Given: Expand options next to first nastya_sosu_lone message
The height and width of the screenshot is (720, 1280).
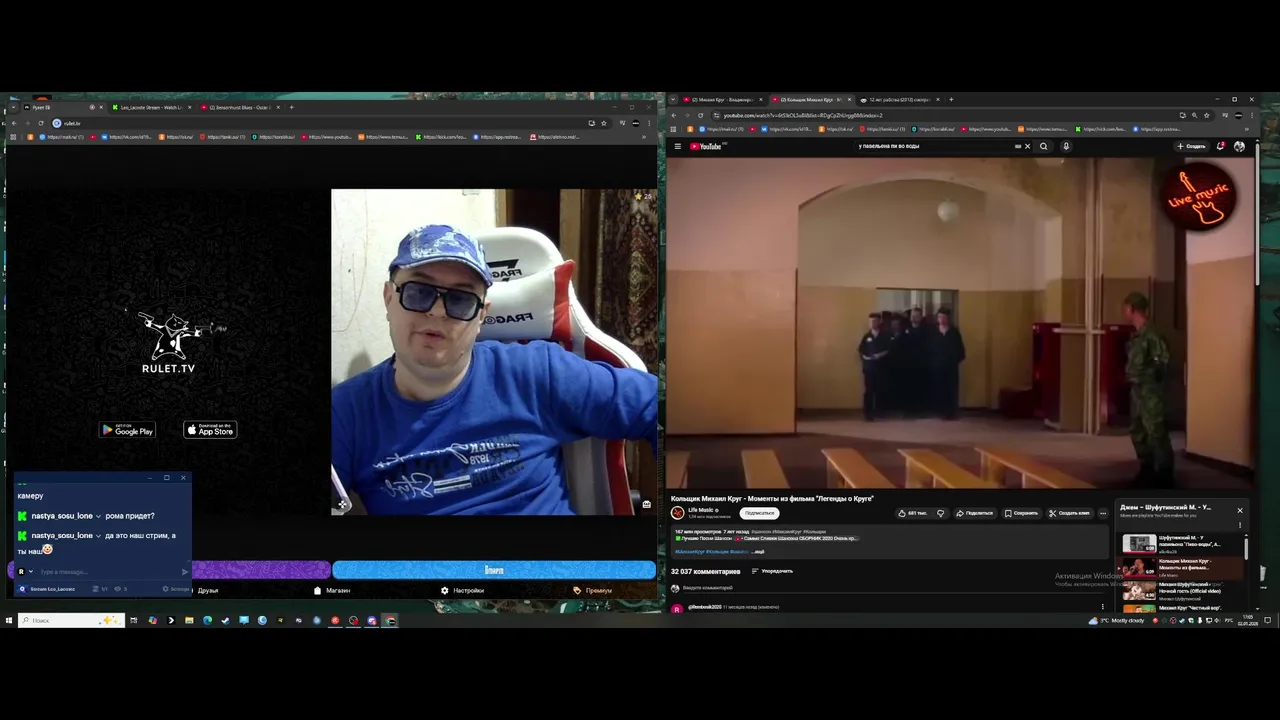Looking at the screenshot, I should [x=98, y=516].
